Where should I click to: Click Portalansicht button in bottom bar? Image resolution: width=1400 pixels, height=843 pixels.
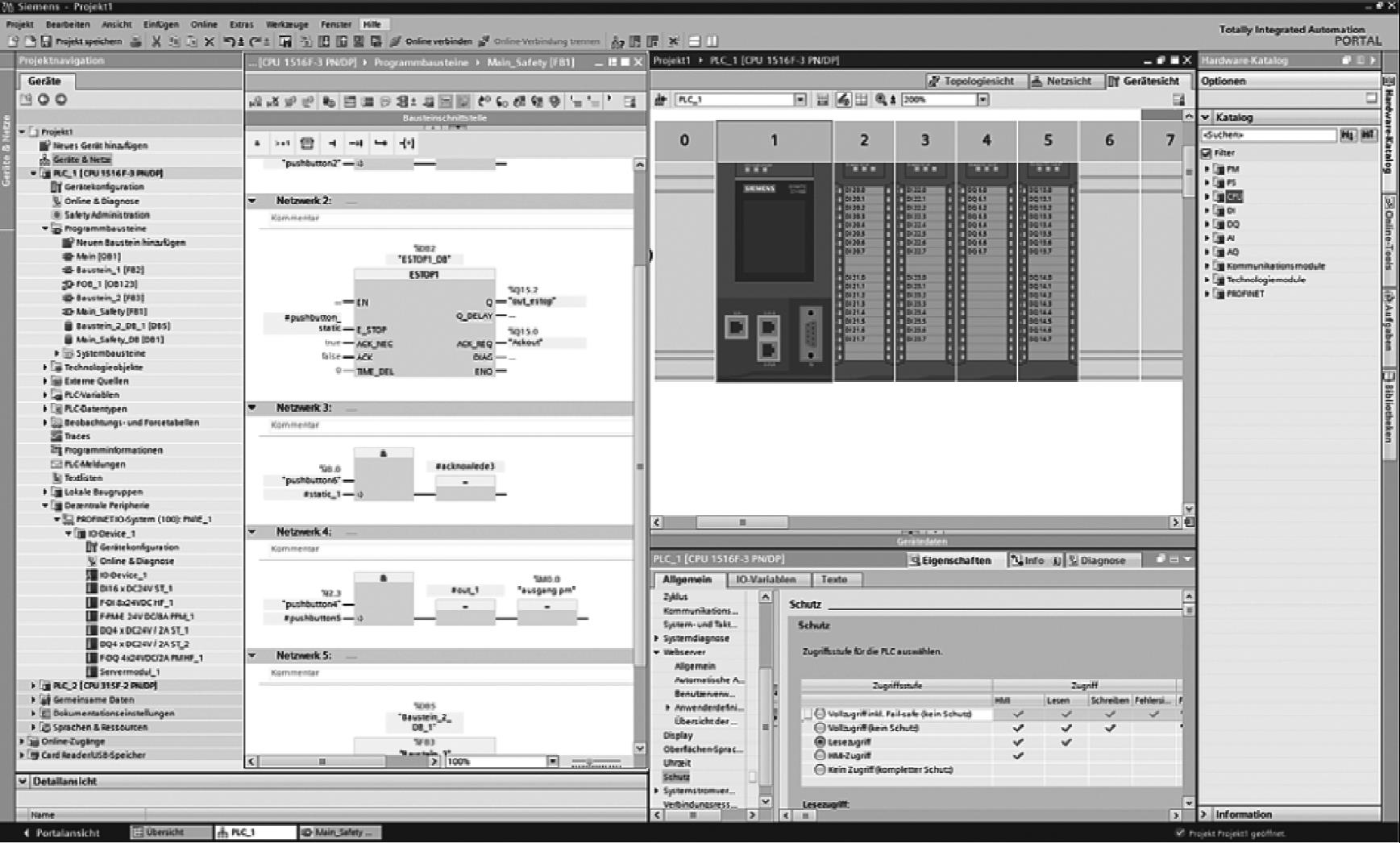[62, 833]
